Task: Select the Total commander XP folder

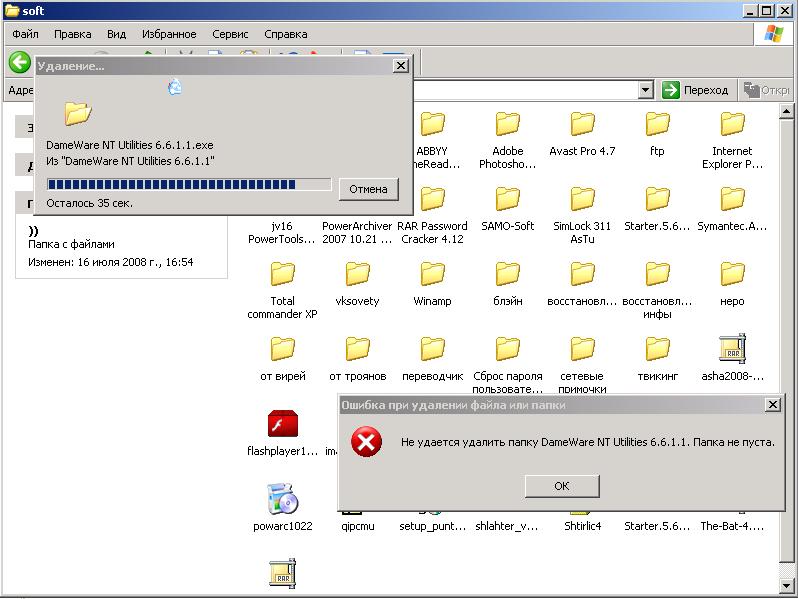Action: point(282,274)
